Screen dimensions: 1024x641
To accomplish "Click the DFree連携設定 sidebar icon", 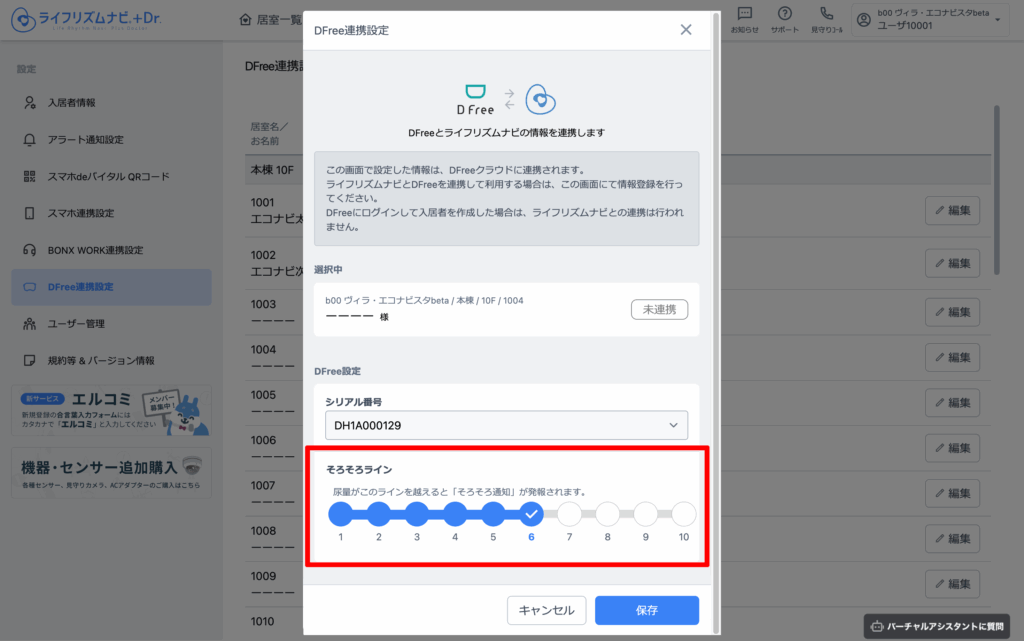I will pyautogui.click(x=29, y=287).
